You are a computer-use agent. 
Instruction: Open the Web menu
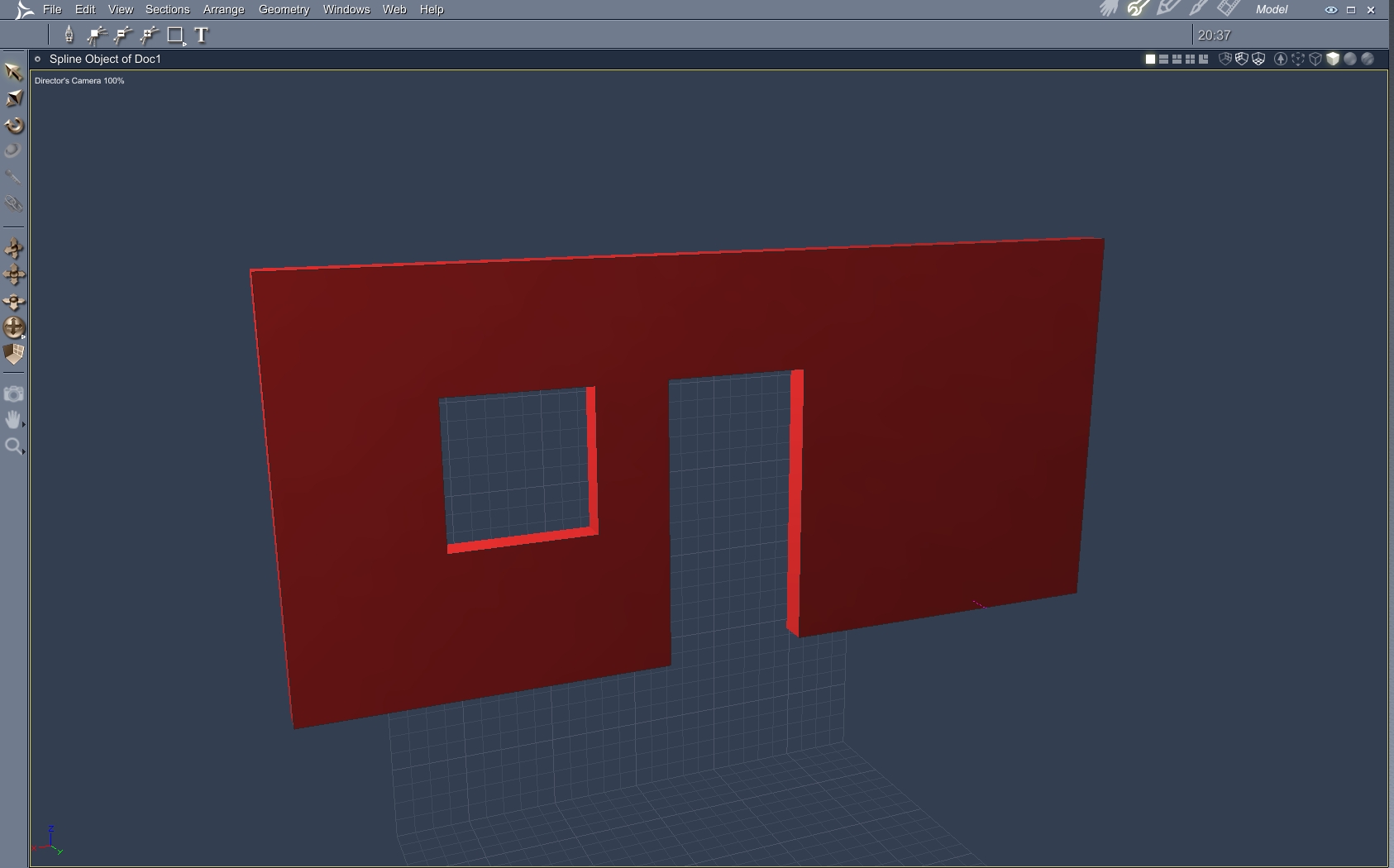394,9
